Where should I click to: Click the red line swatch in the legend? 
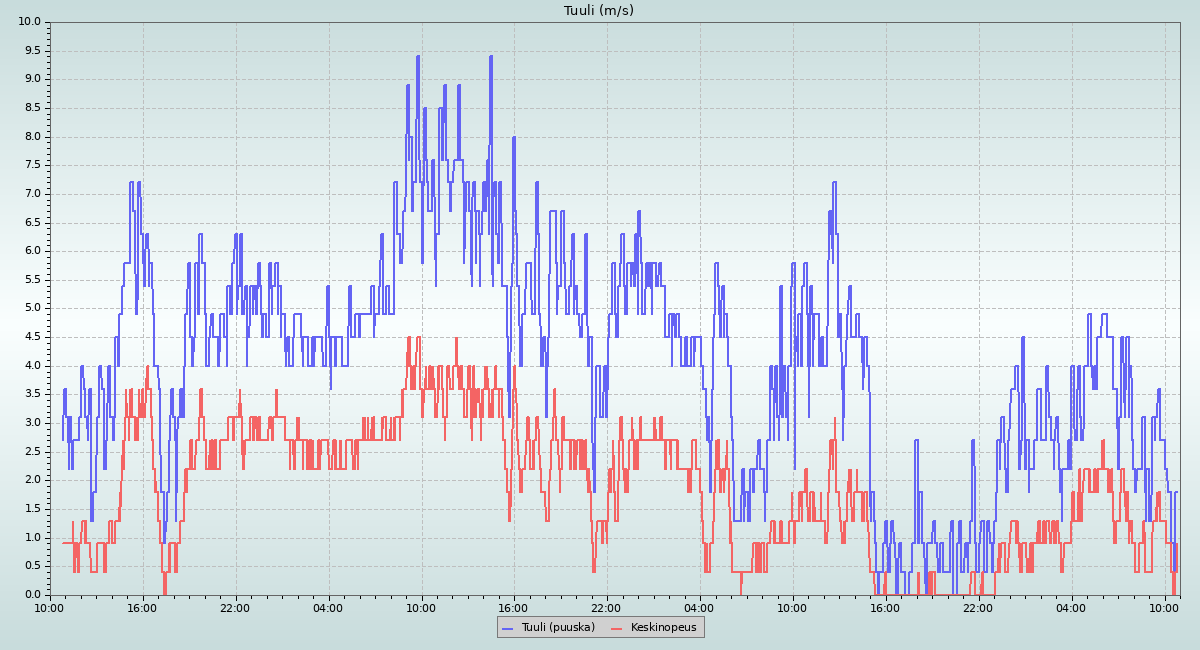pos(617,627)
